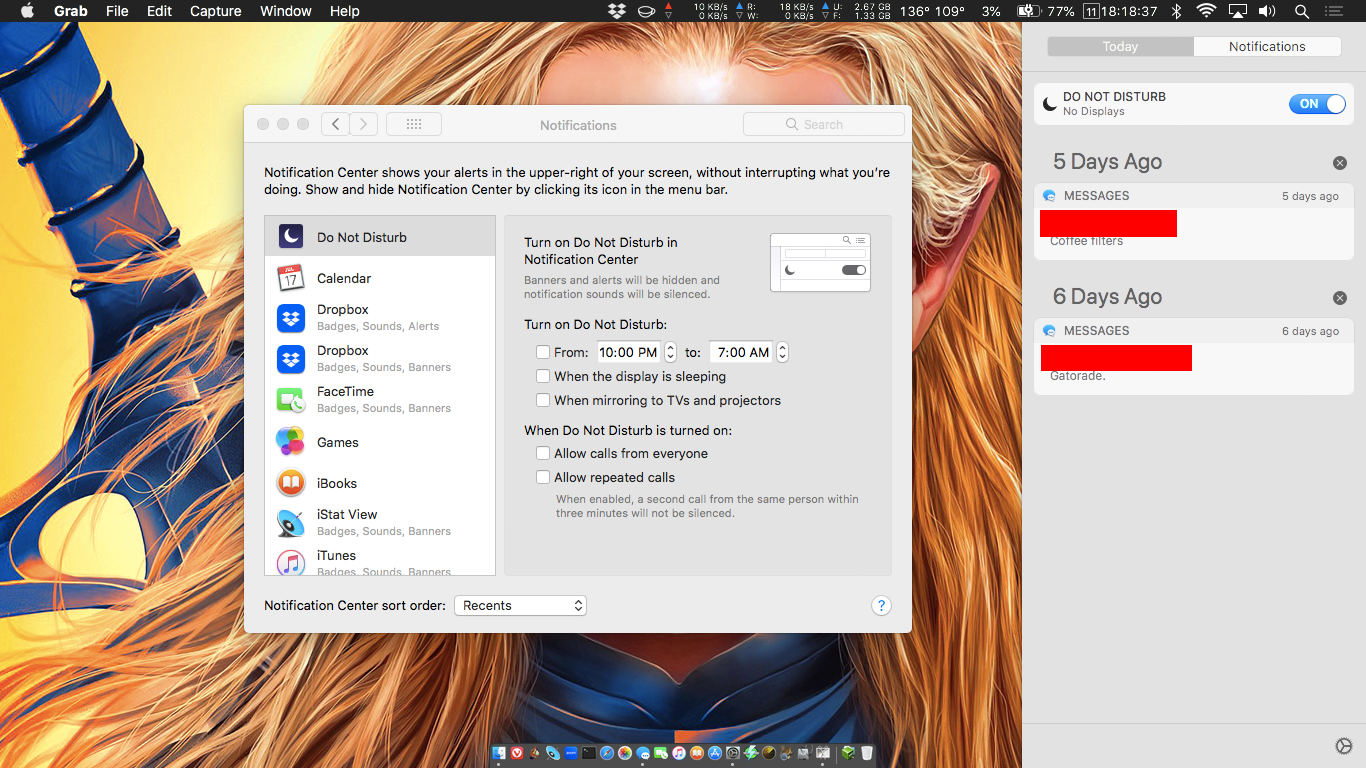Click Dropbox icon in menu bar
This screenshot has width=1366, height=768.
[x=617, y=11]
